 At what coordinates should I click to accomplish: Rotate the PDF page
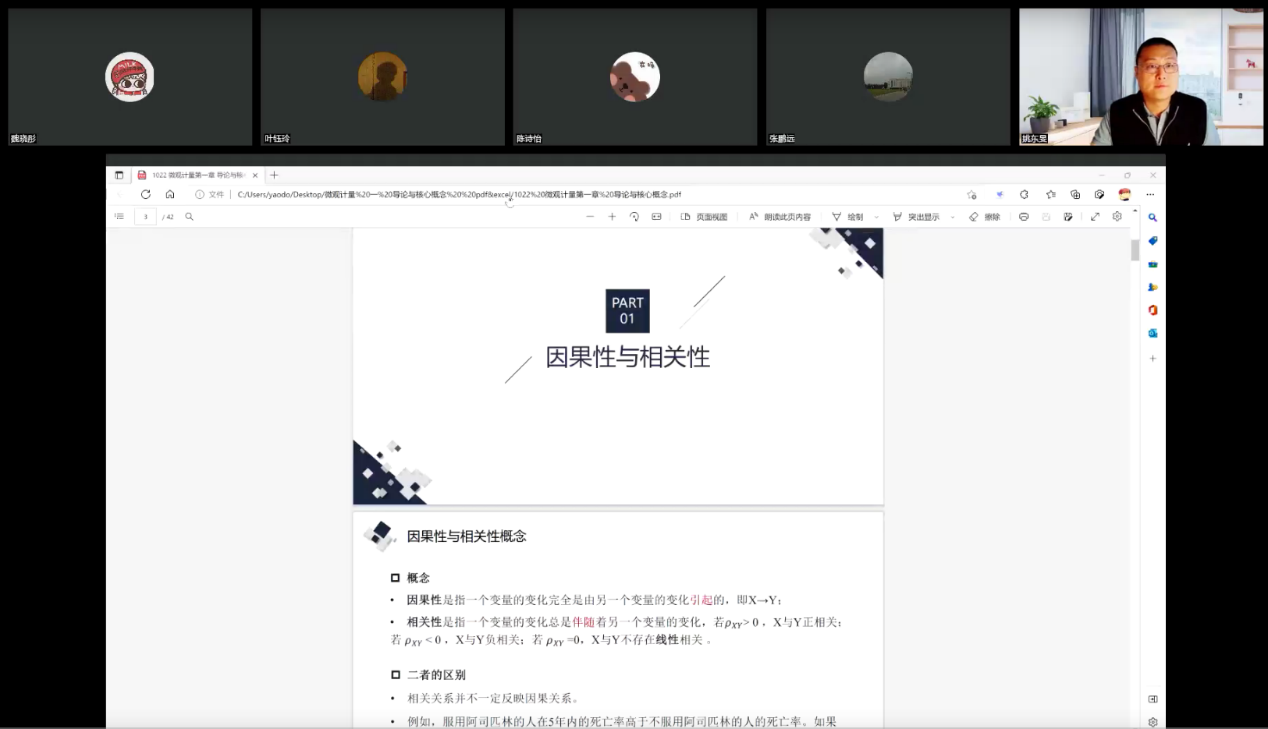[x=634, y=216]
